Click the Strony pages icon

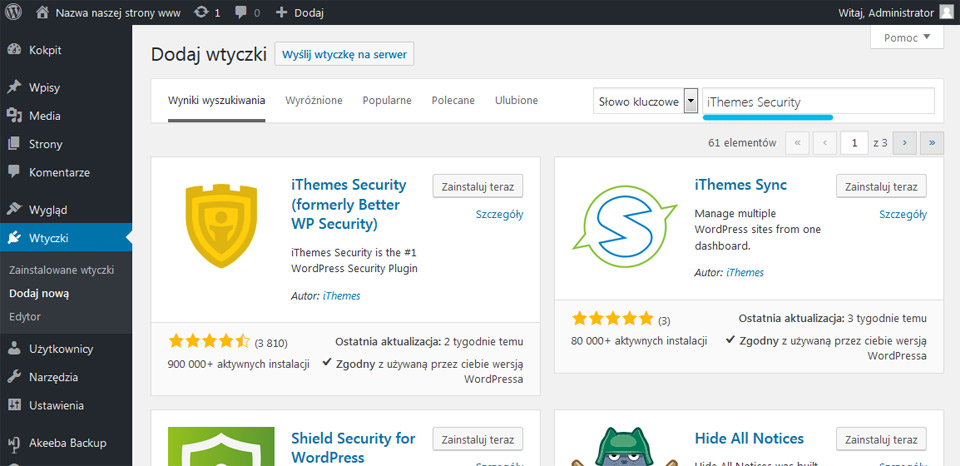pyautogui.click(x=14, y=144)
